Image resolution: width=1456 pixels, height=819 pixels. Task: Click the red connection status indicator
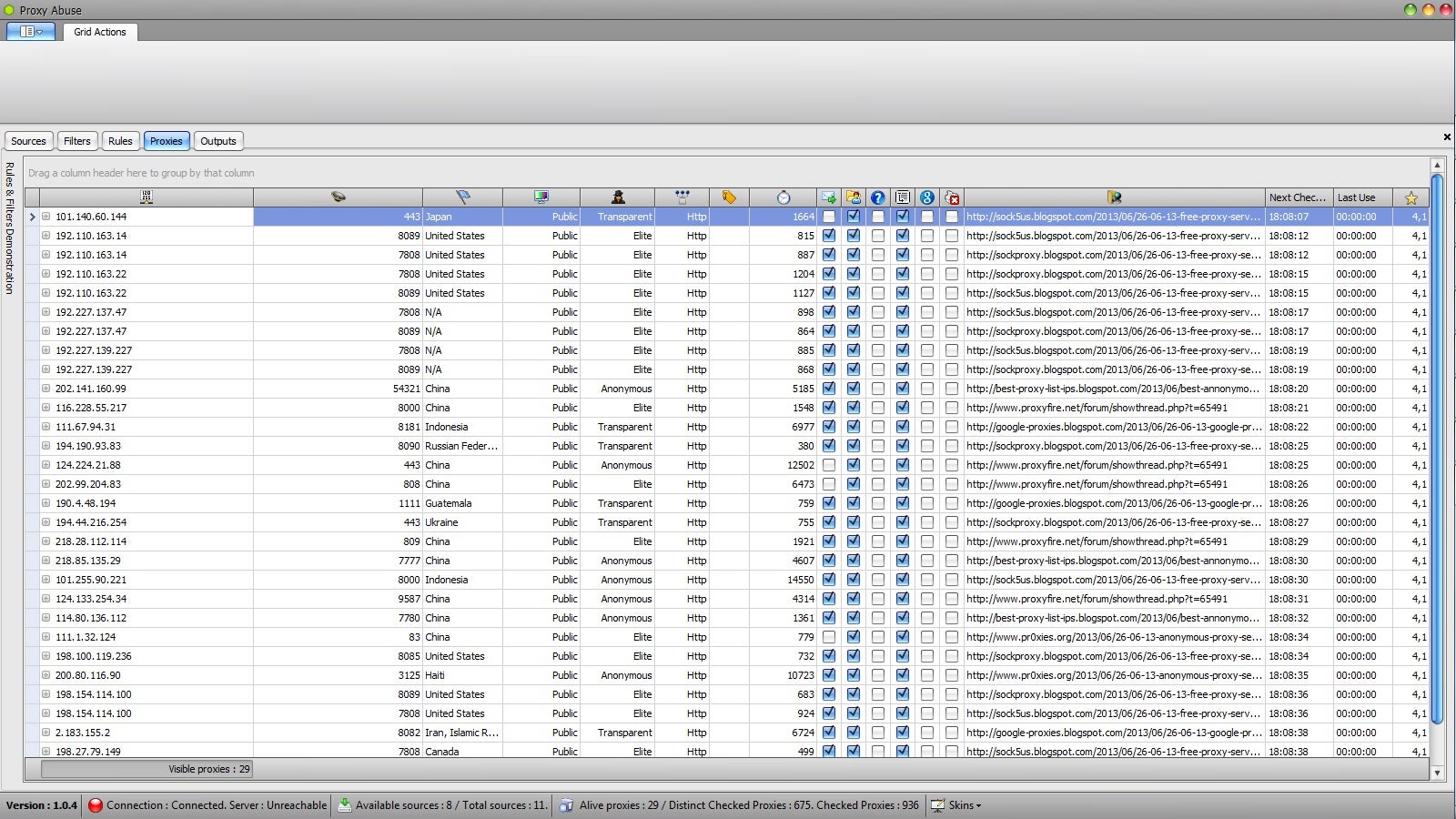click(96, 805)
